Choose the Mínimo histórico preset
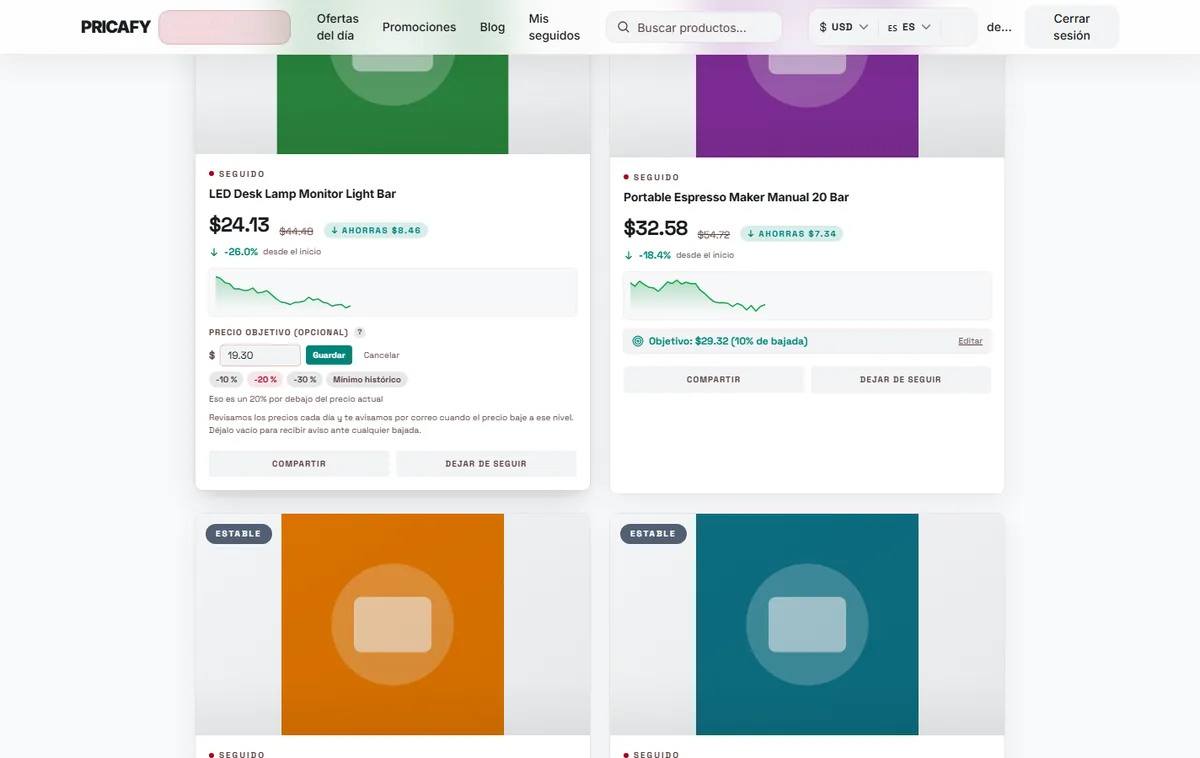 pos(367,379)
